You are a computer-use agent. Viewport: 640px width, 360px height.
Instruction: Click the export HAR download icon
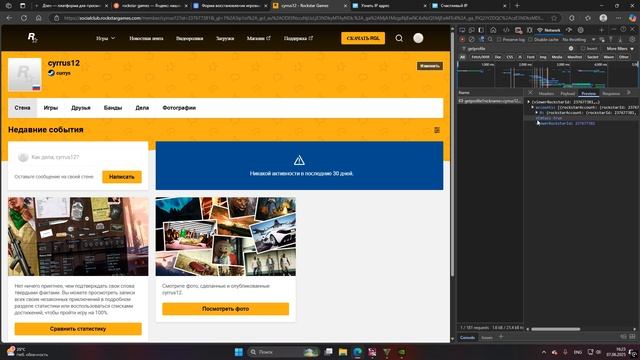click(x=620, y=40)
